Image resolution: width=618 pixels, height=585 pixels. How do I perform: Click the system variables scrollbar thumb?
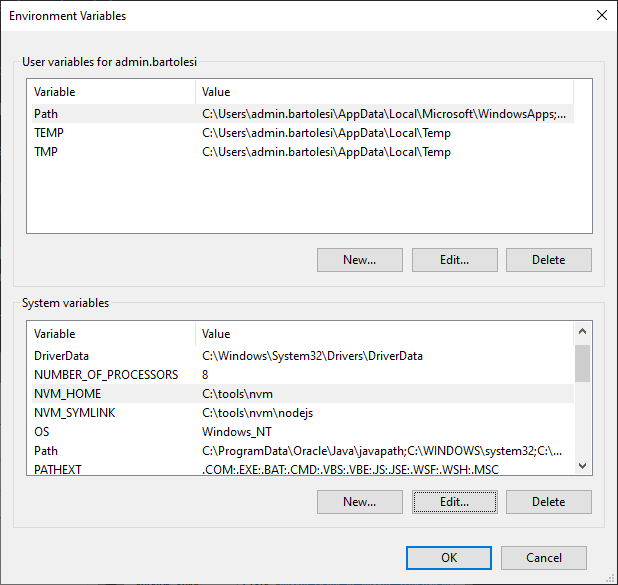click(x=582, y=363)
